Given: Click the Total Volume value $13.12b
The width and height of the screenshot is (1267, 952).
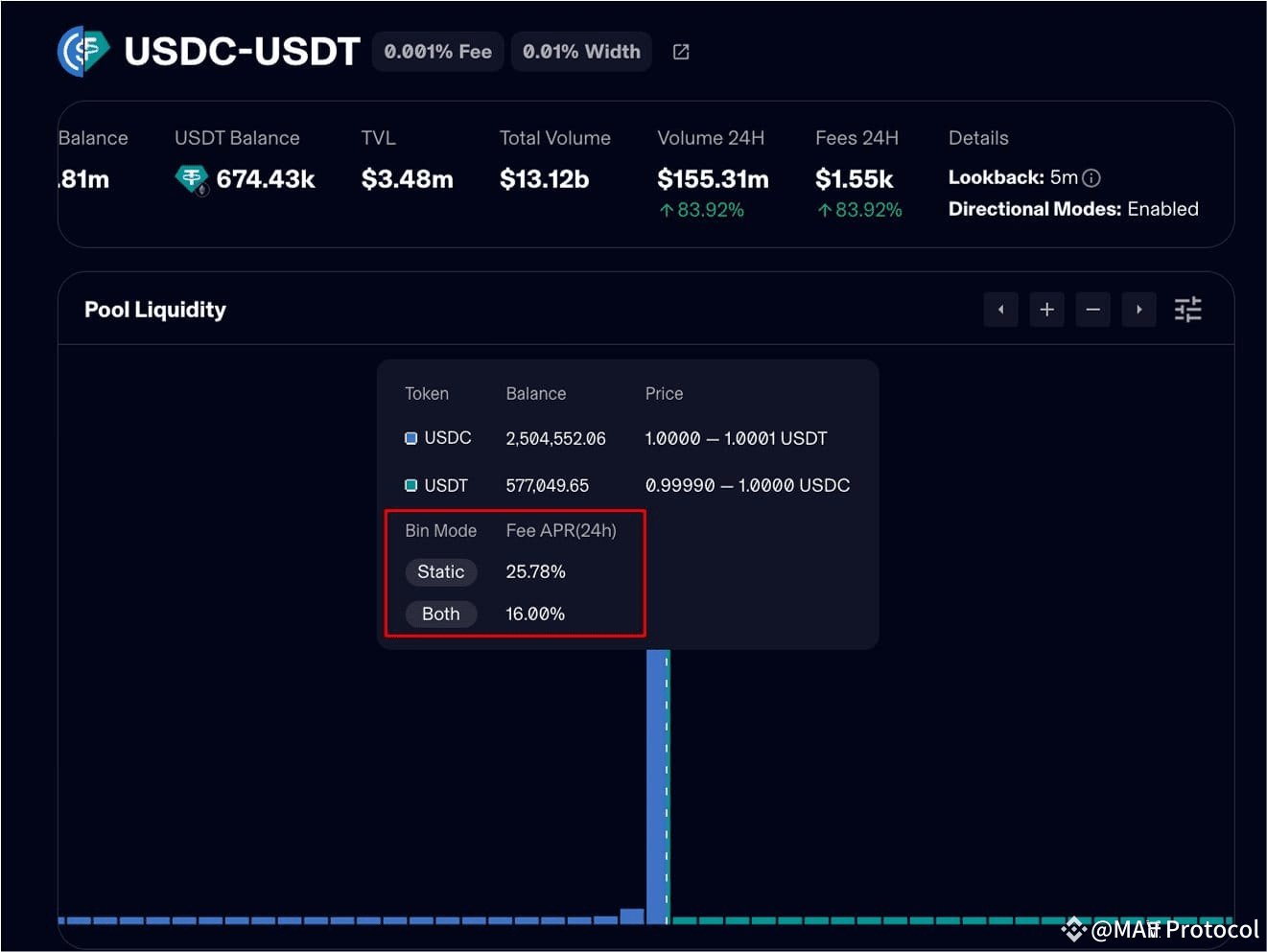Looking at the screenshot, I should point(544,179).
